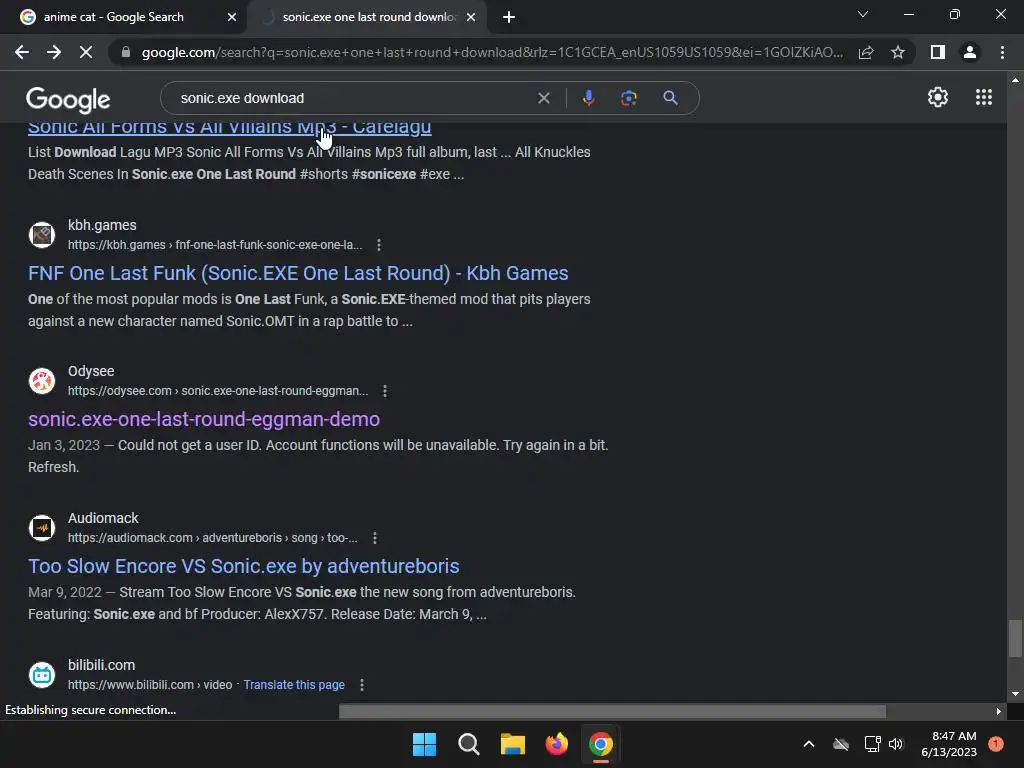This screenshot has width=1024, height=768.
Task: Close the anime cat tab
Action: point(232,18)
